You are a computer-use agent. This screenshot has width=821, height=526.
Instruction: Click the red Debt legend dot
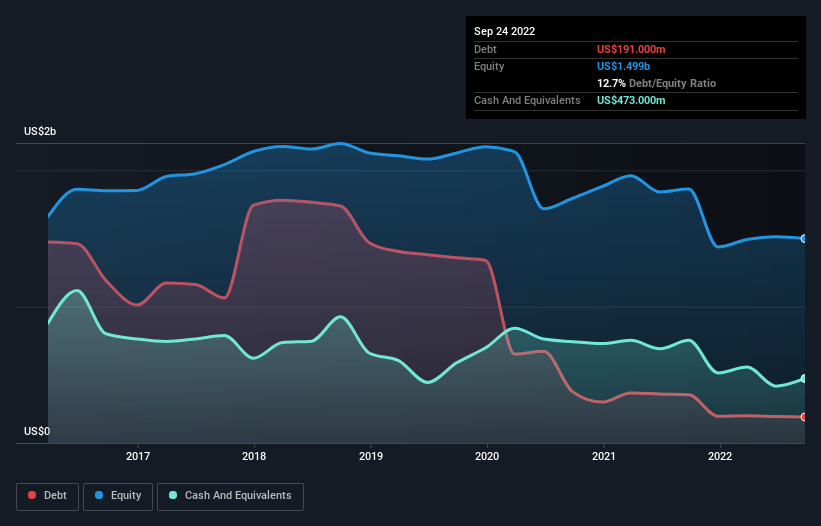point(32,495)
